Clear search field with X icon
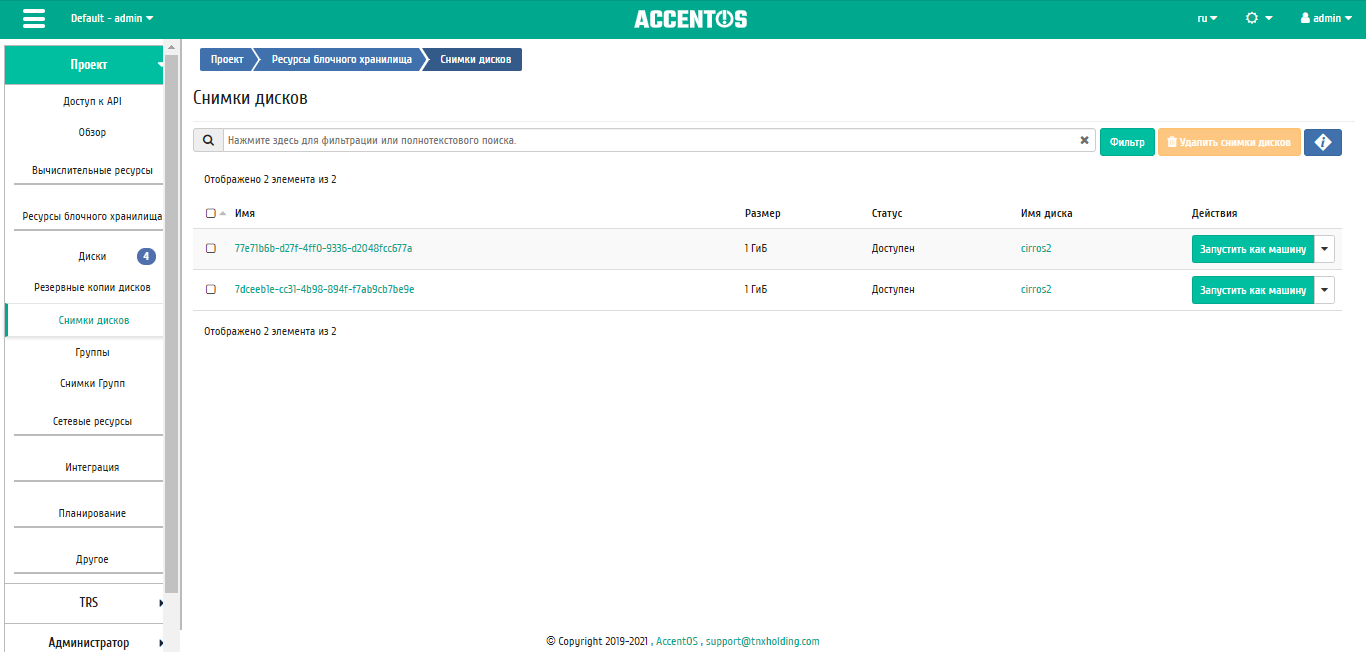Screen dimensions: 1366x652 click(1084, 141)
